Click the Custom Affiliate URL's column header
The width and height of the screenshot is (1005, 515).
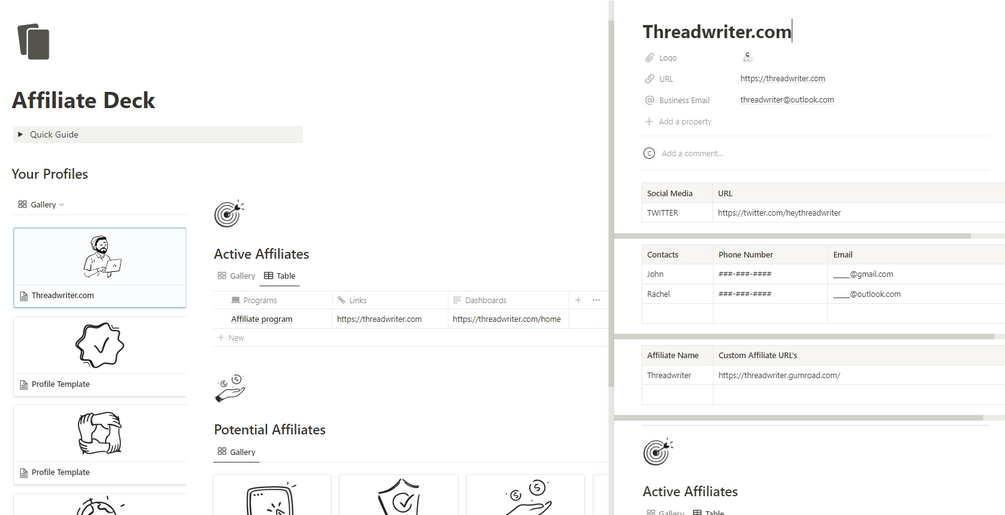pyautogui.click(x=859, y=356)
